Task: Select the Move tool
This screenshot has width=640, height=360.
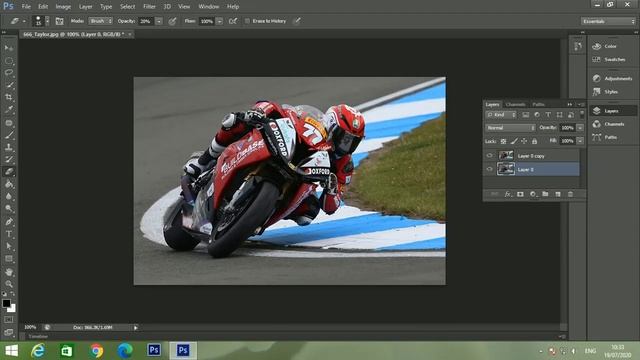Action: 9,48
